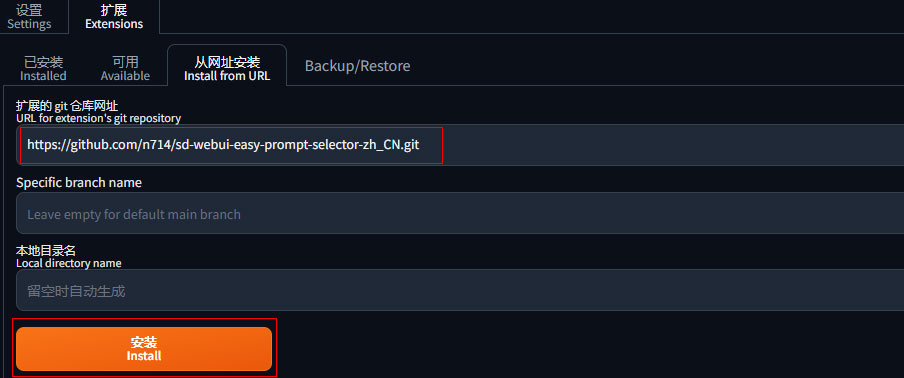904x378 pixels.
Task: Click the orange Install button
Action: [x=144, y=349]
